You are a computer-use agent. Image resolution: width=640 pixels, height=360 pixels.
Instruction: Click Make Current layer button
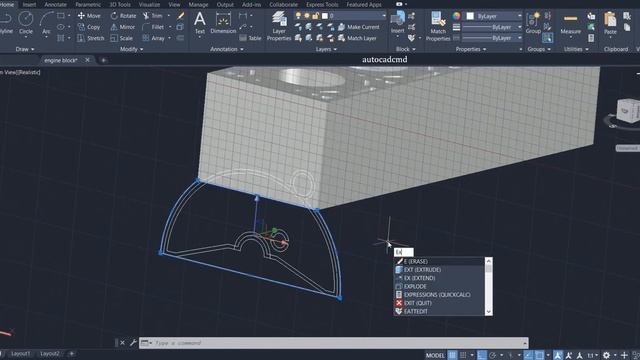point(358,27)
